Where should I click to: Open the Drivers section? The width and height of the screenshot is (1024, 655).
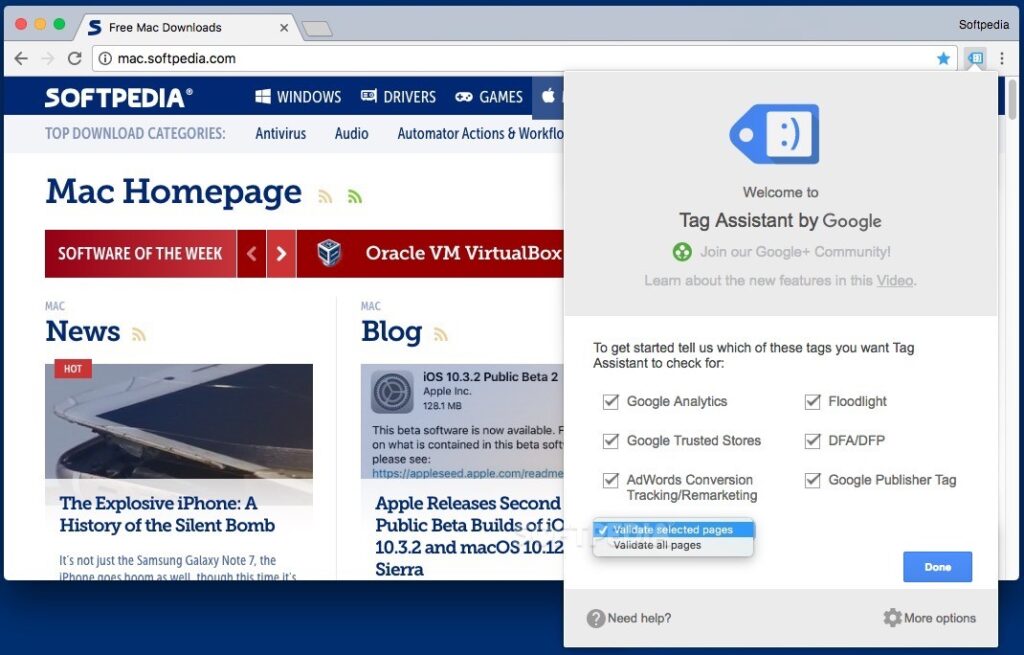398,97
